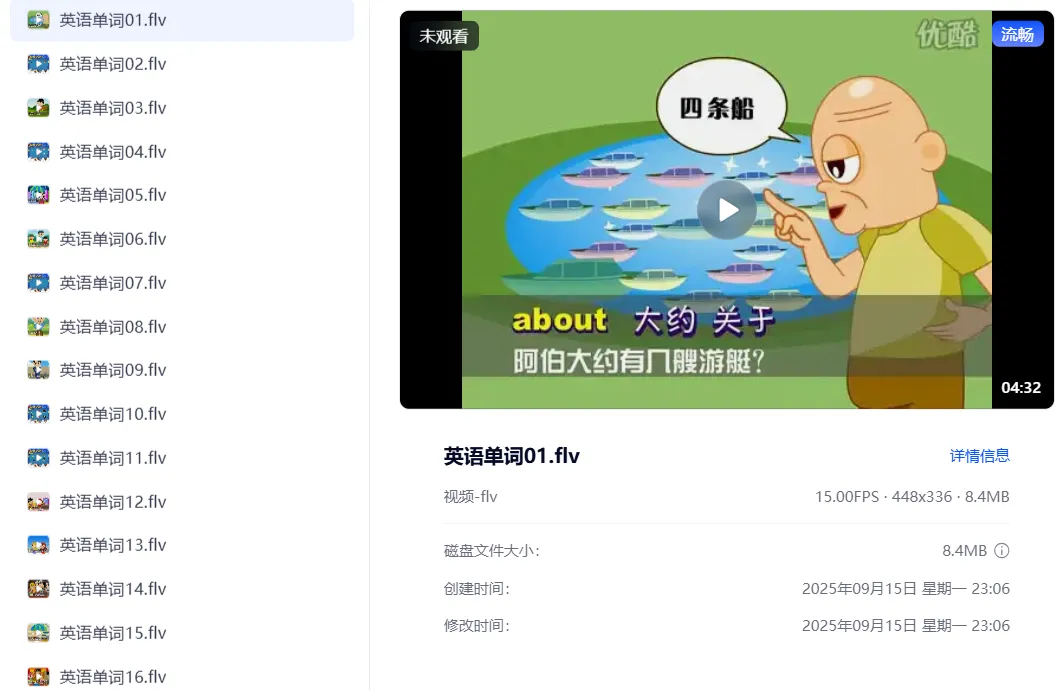Play the video preview
1060x690 pixels.
727,210
